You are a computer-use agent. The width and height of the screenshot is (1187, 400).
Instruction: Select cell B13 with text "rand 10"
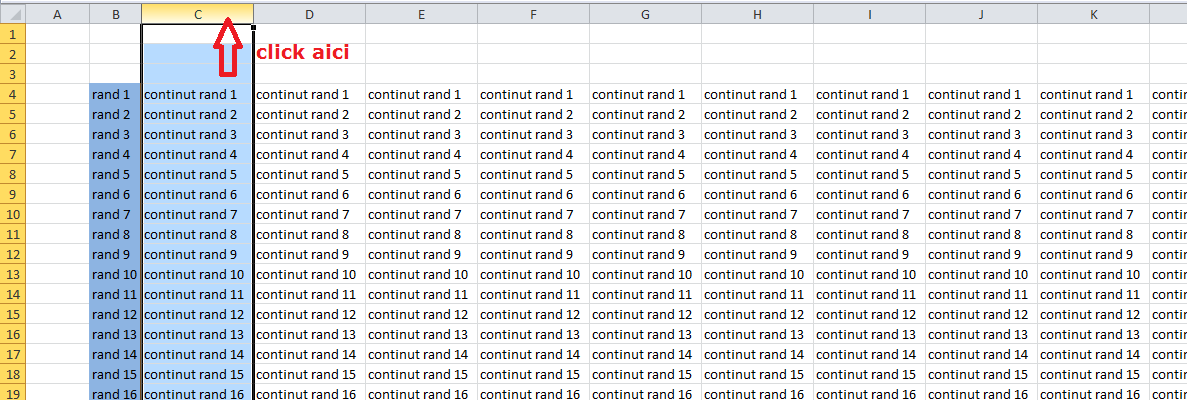click(114, 274)
